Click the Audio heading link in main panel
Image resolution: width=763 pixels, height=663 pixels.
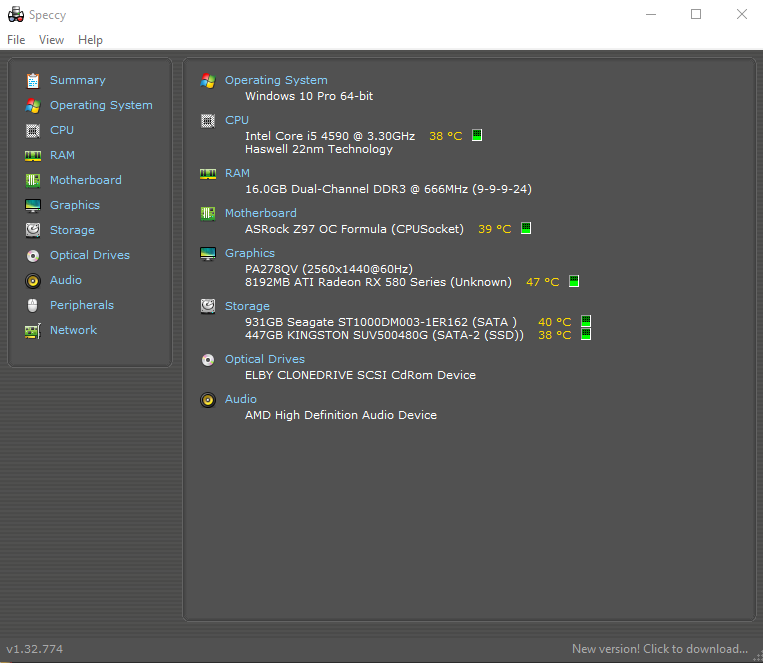pos(240,399)
